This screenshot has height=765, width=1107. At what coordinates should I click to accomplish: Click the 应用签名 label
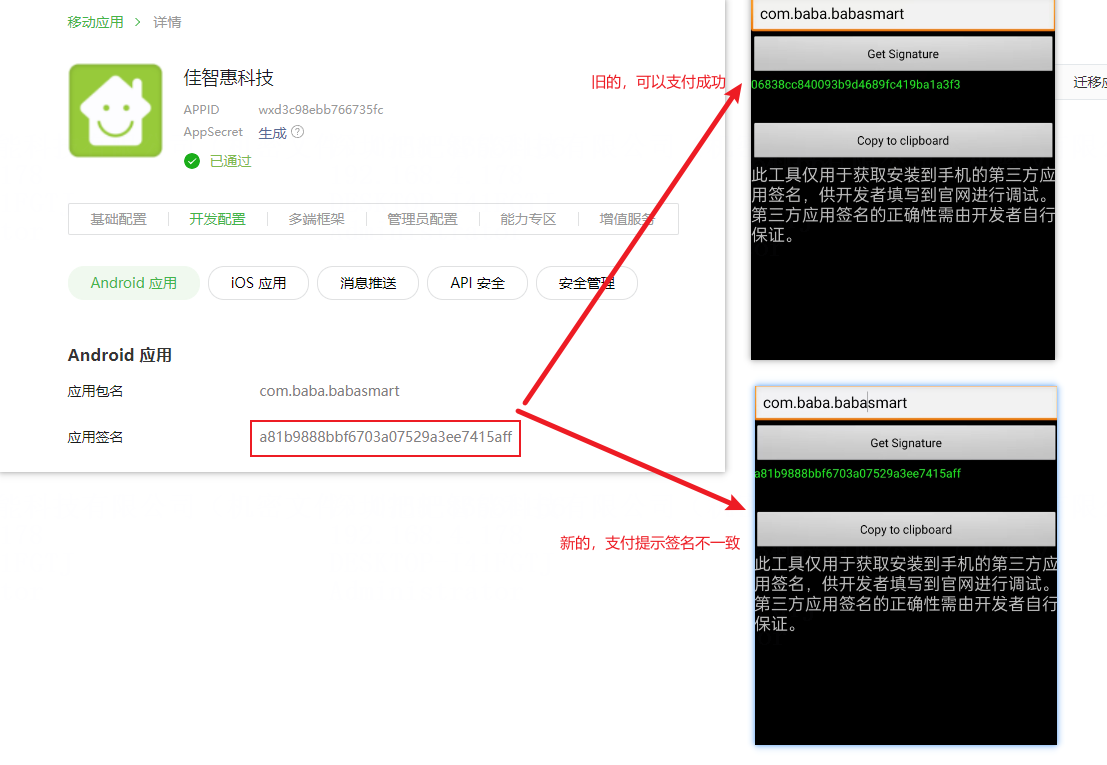tap(95, 438)
